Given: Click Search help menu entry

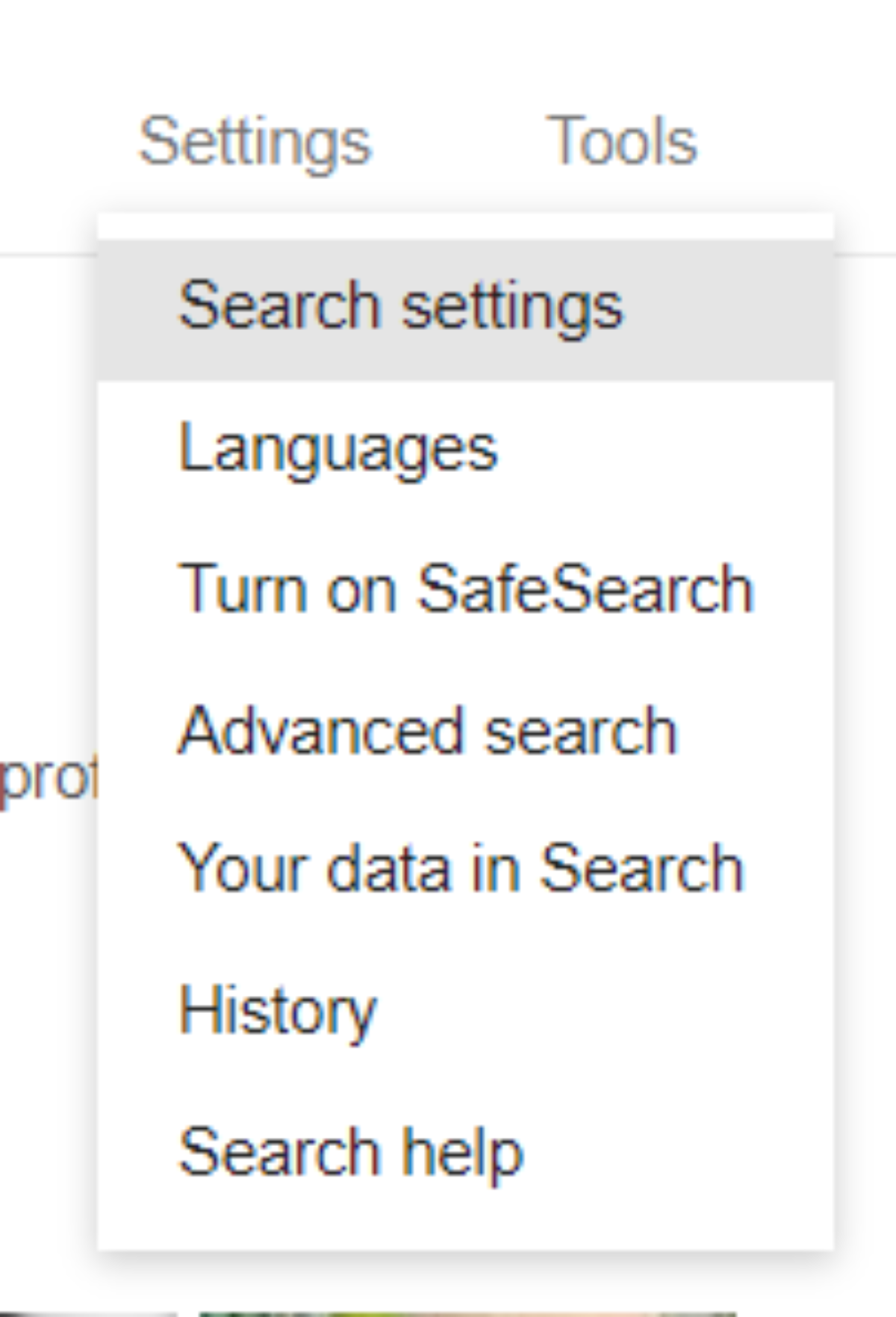Looking at the screenshot, I should click(351, 1153).
